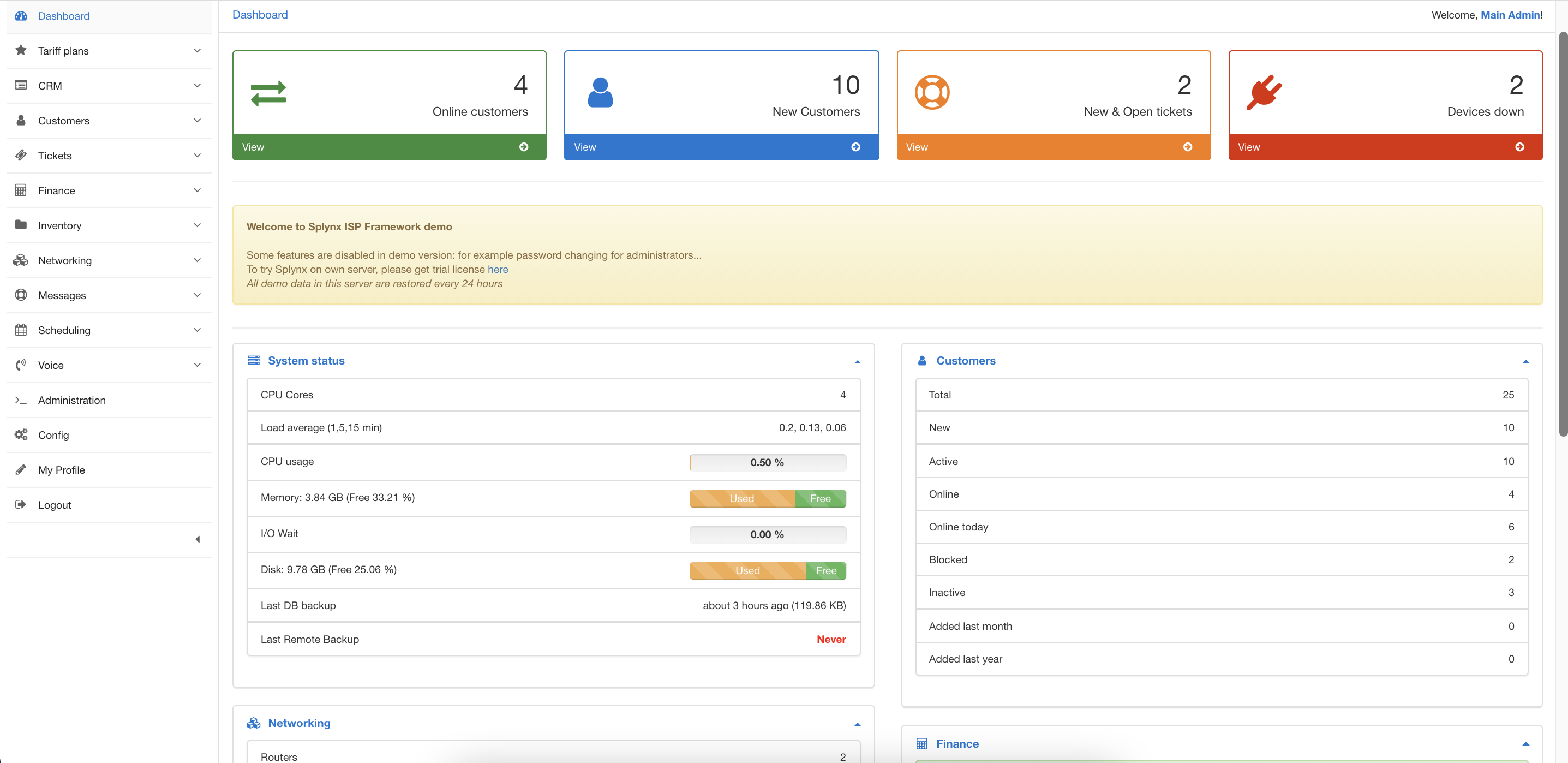Click the Scheduling calendar icon in sidebar
This screenshot has width=1568, height=763.
coord(21,330)
